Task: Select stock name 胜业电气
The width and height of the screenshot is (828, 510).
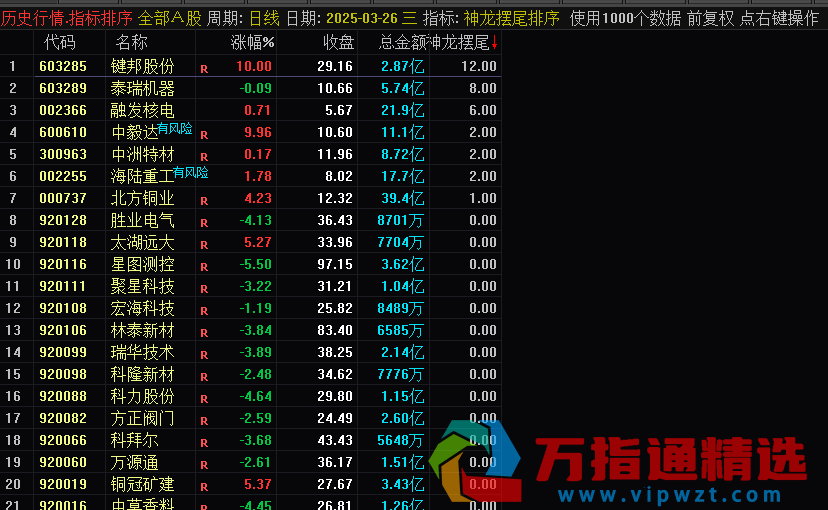Action: click(x=143, y=221)
